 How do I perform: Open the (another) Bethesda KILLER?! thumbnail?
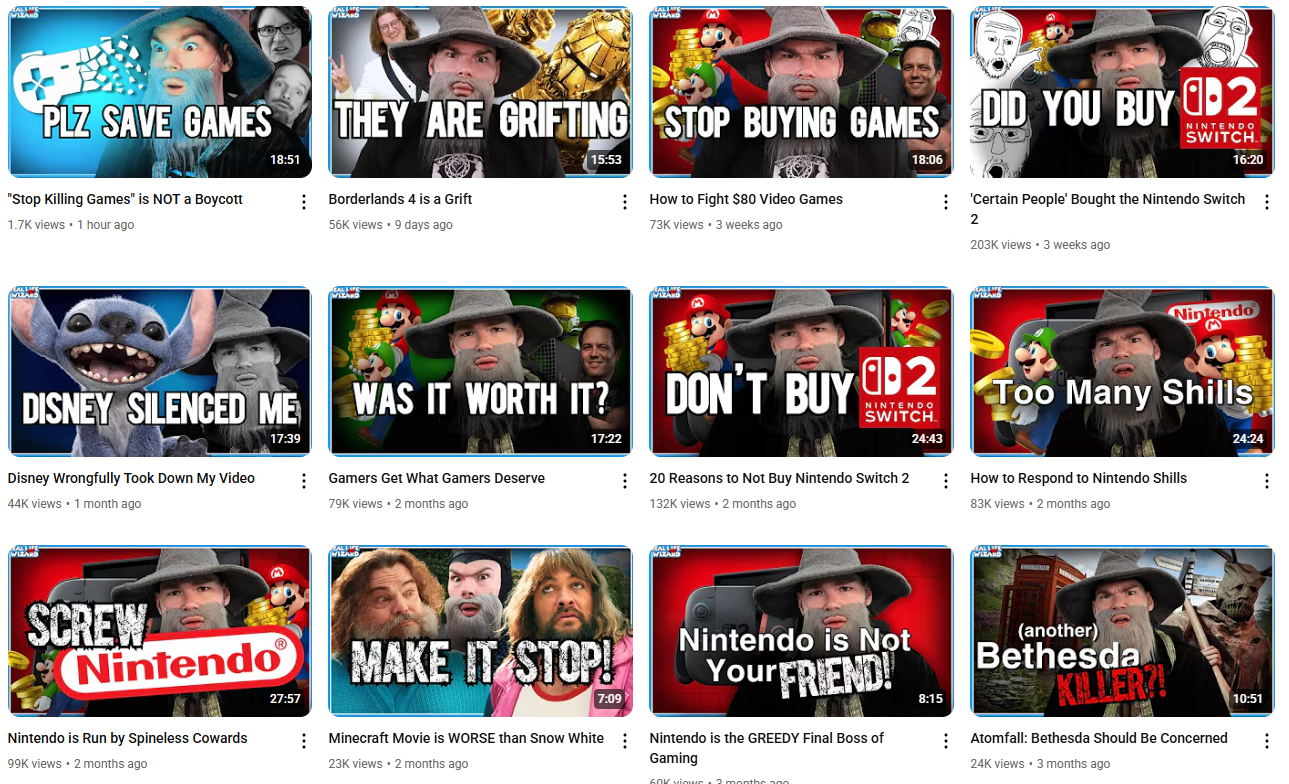click(x=1122, y=631)
